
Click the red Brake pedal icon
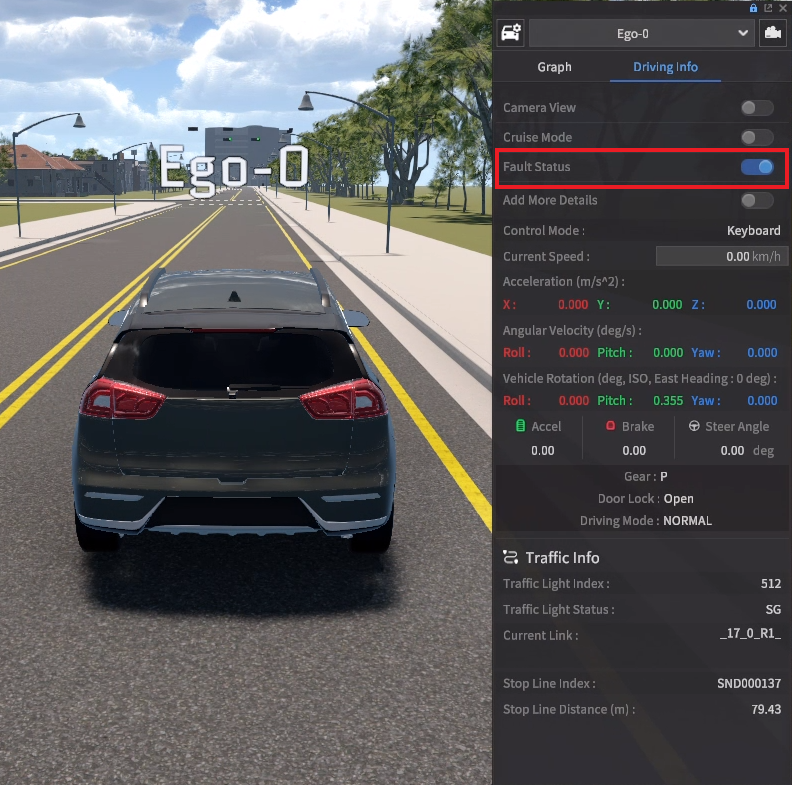pyautogui.click(x=610, y=426)
